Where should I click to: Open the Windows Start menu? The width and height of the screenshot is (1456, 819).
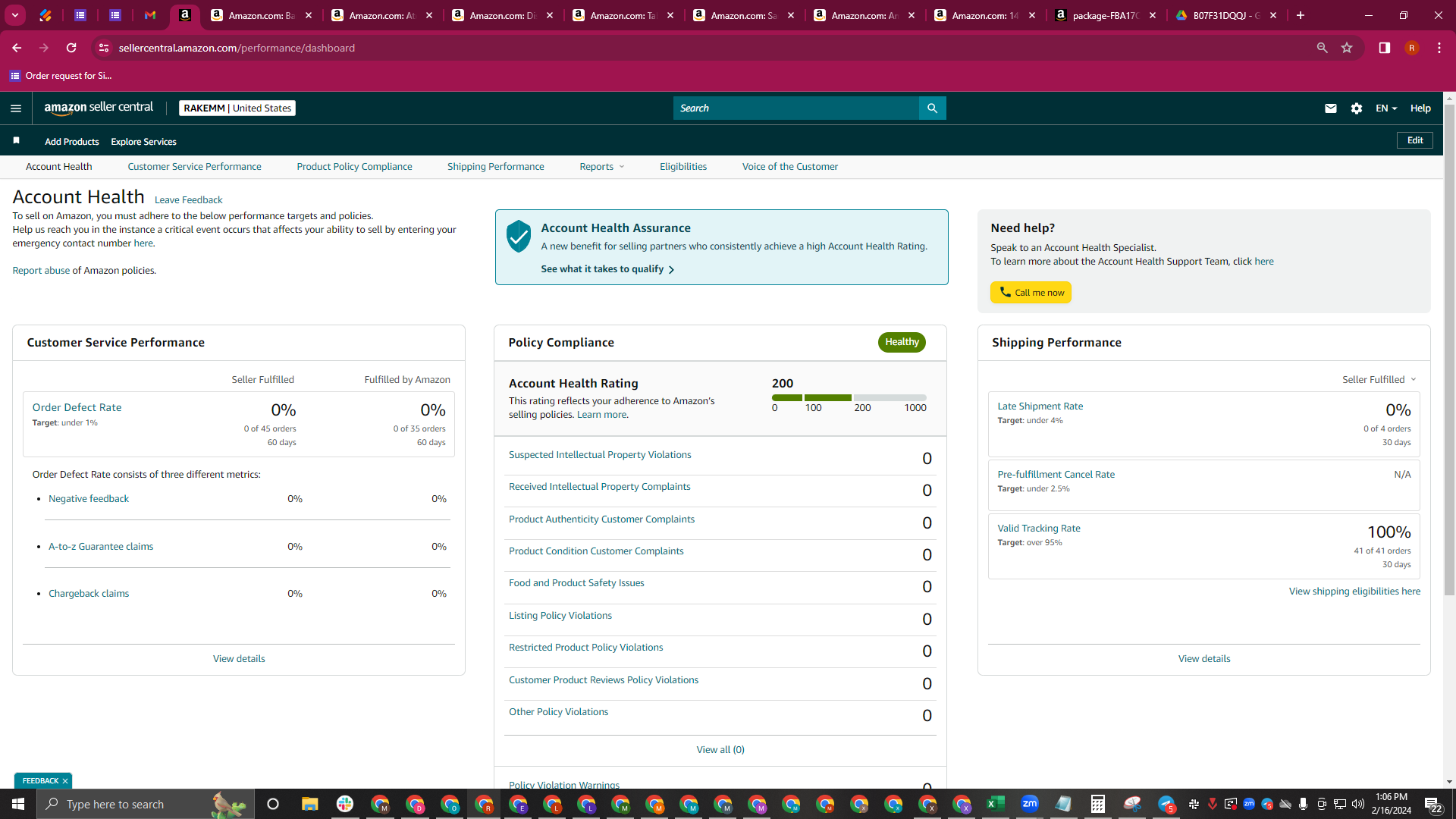(x=18, y=804)
